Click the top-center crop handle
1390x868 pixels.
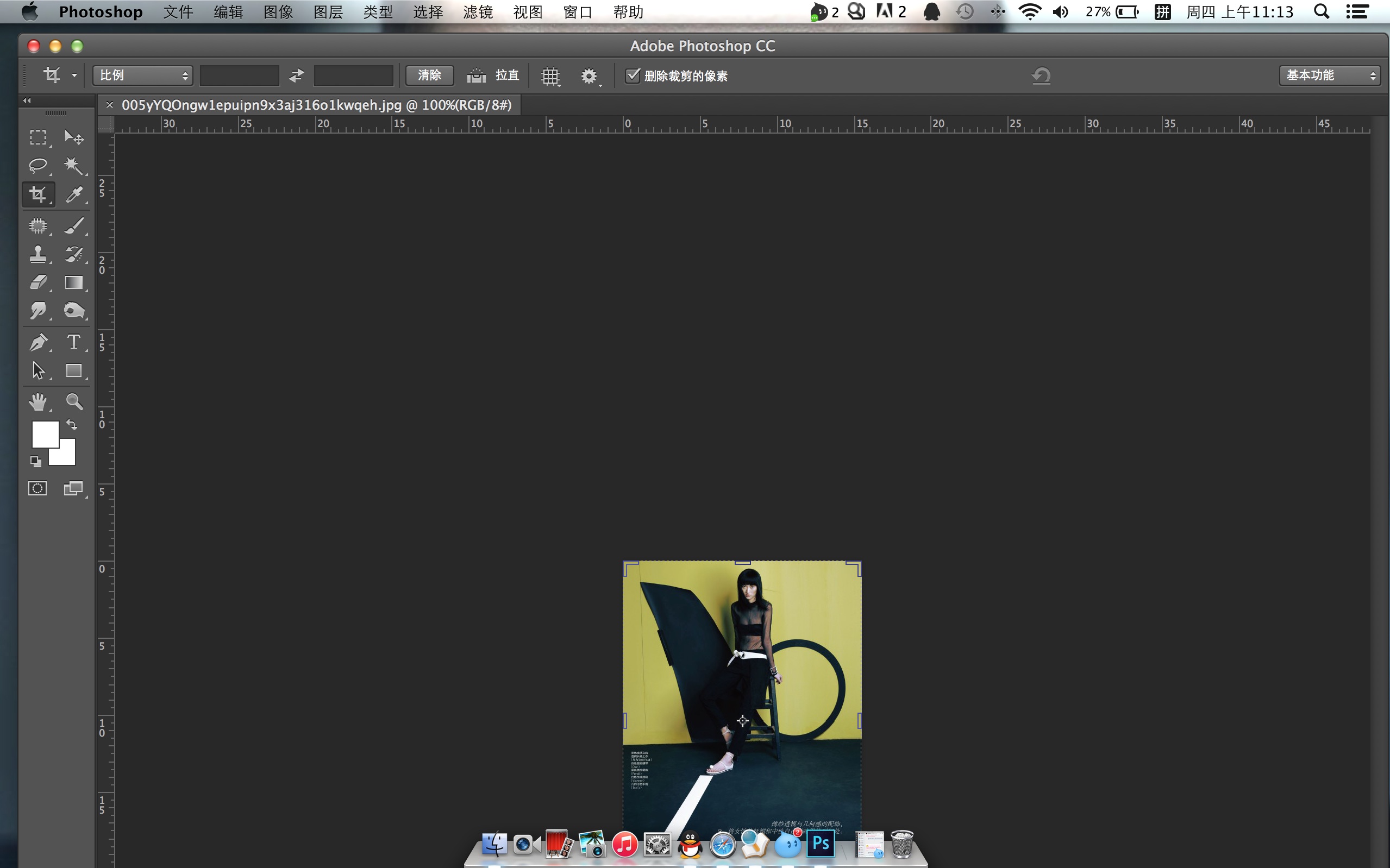pos(742,563)
